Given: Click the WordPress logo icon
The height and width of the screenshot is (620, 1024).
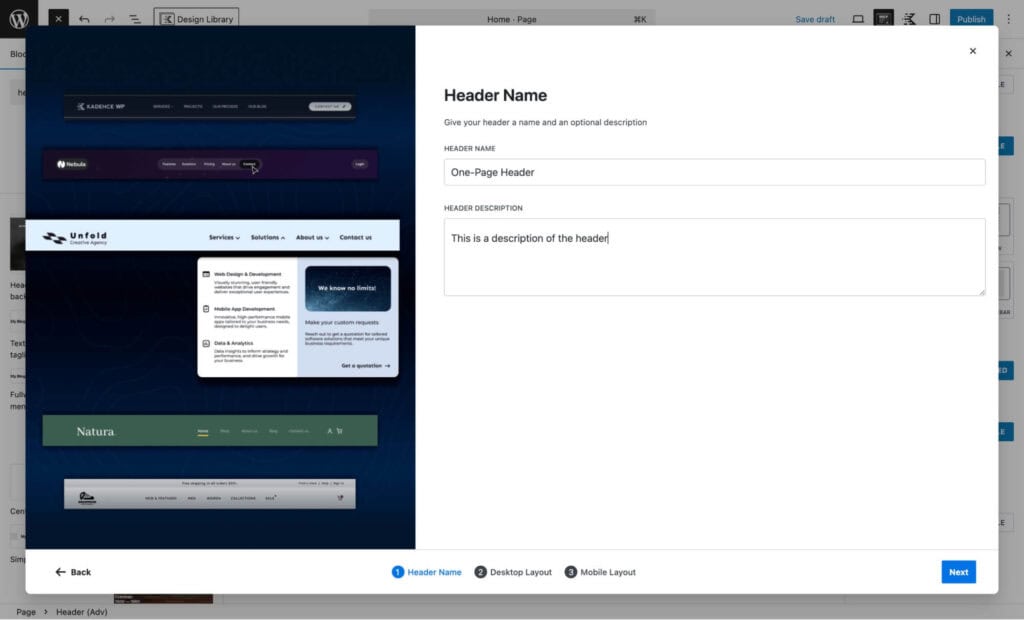Looking at the screenshot, I should [x=19, y=18].
